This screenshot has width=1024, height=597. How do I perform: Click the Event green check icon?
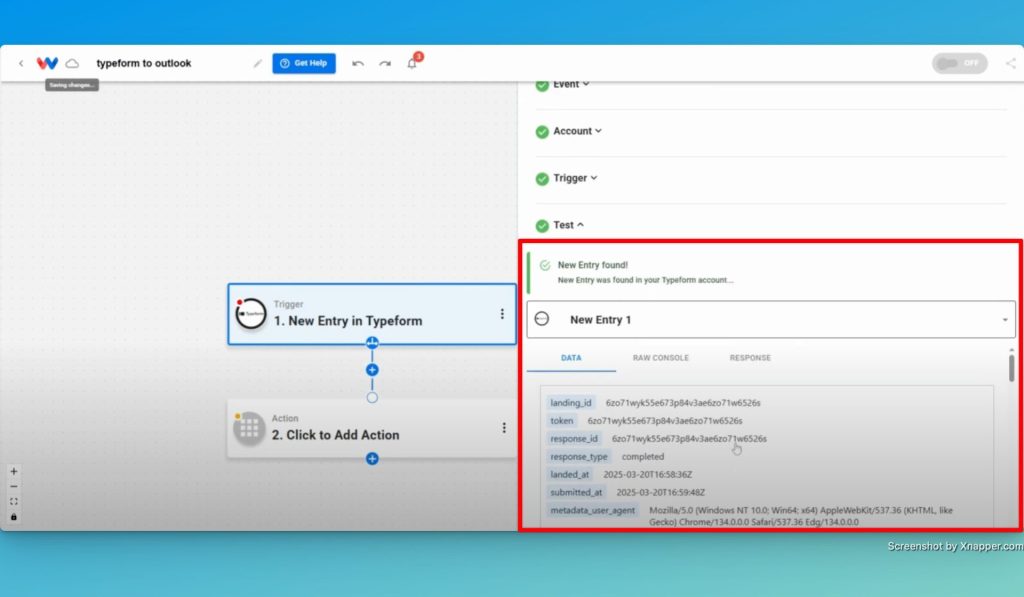(x=542, y=85)
